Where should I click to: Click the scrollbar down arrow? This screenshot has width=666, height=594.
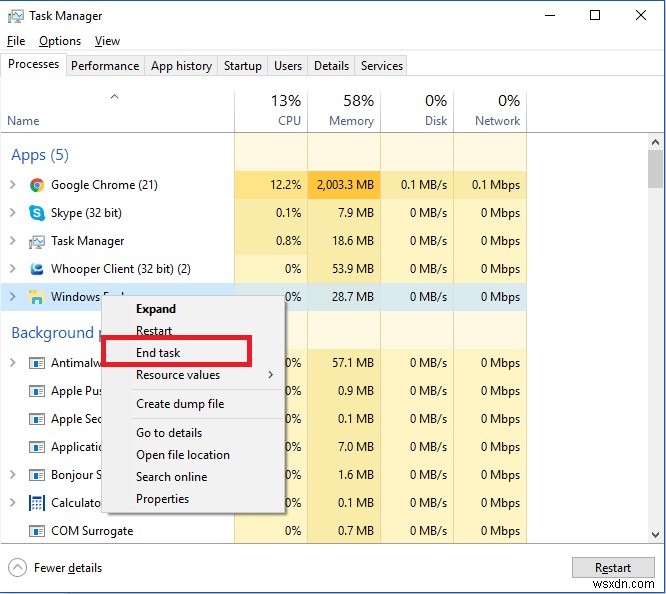[x=655, y=535]
